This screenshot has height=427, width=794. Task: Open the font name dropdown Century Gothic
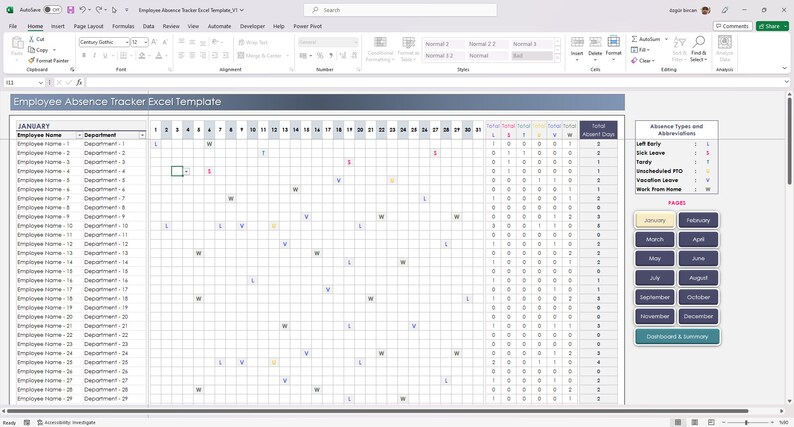coord(127,42)
